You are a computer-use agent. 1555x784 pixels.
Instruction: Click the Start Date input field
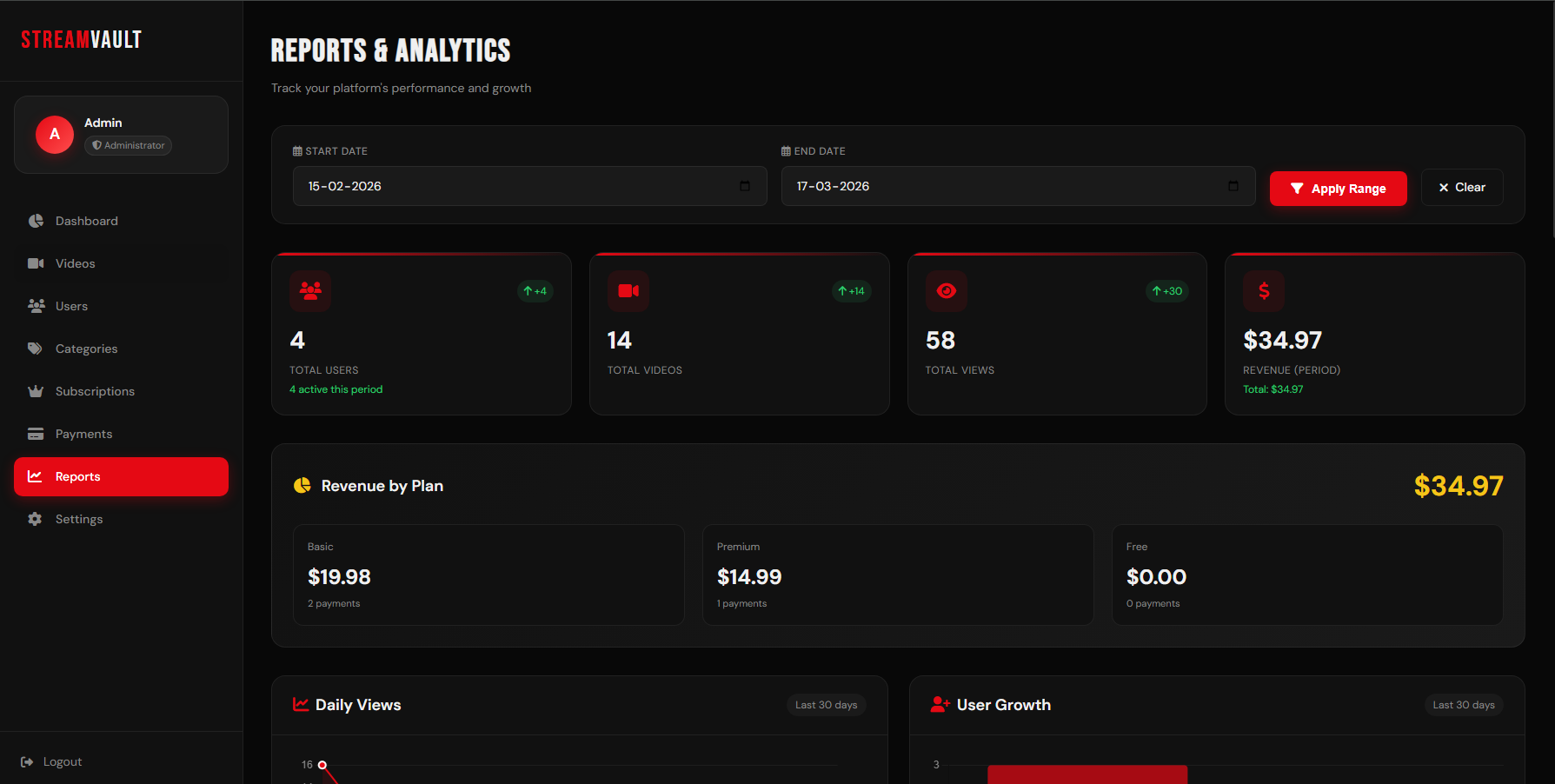pyautogui.click(x=513, y=187)
